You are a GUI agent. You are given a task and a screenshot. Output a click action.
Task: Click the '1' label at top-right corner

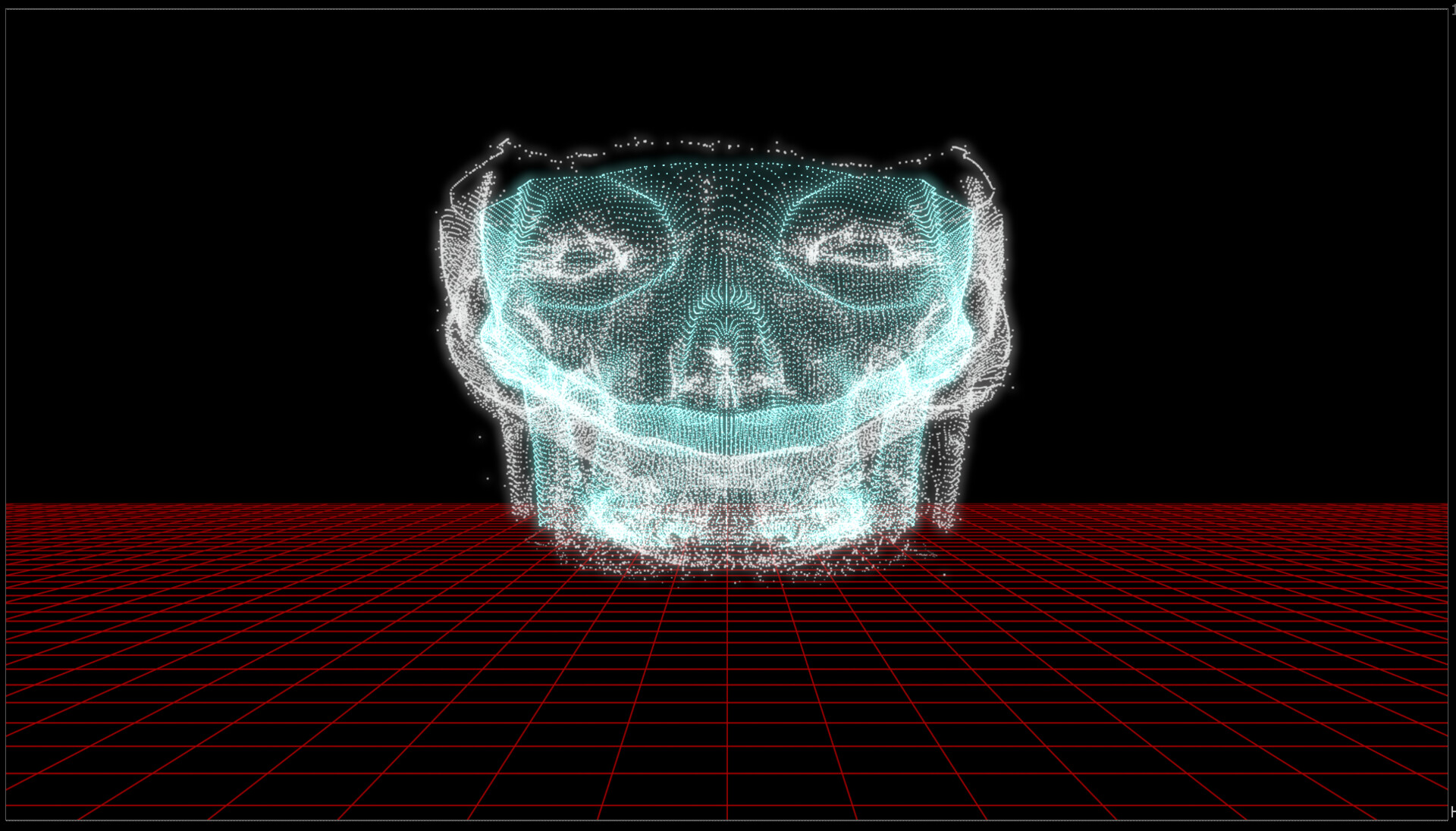(1453, 10)
